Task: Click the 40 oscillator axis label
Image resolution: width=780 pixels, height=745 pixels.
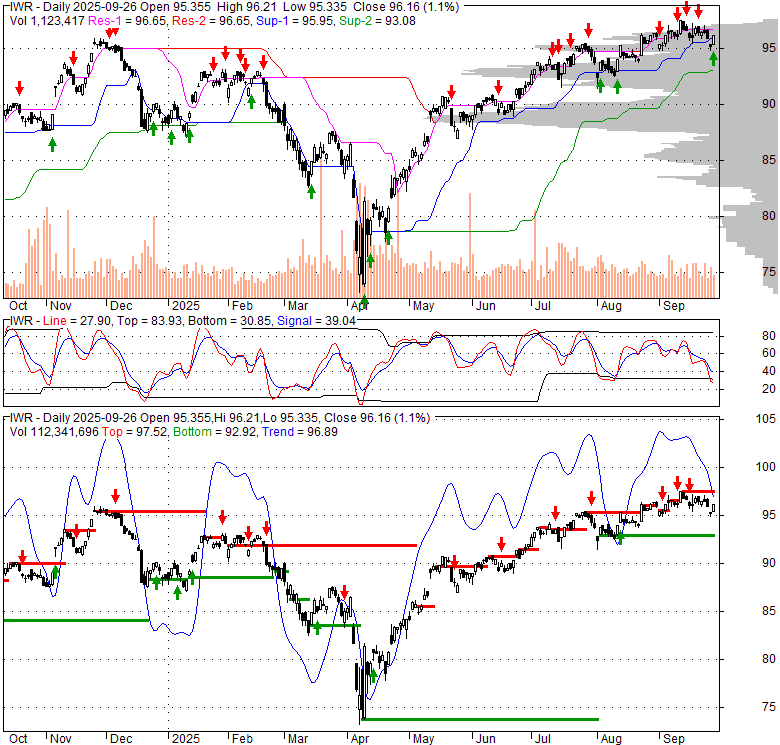Action: [769, 371]
